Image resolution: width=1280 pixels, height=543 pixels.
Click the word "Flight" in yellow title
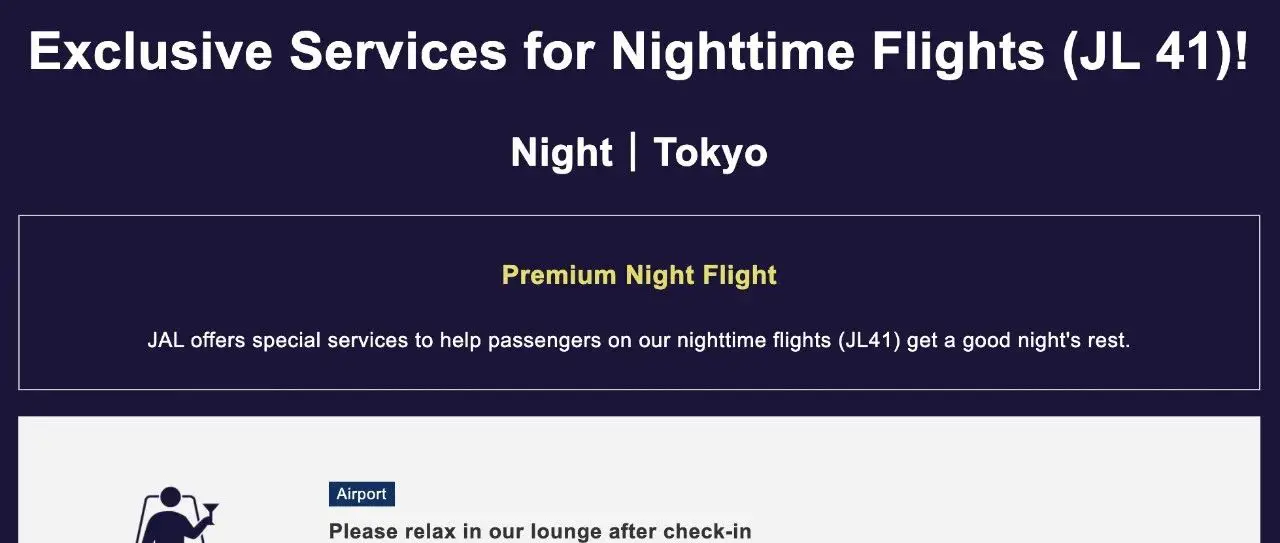pyautogui.click(x=738, y=275)
